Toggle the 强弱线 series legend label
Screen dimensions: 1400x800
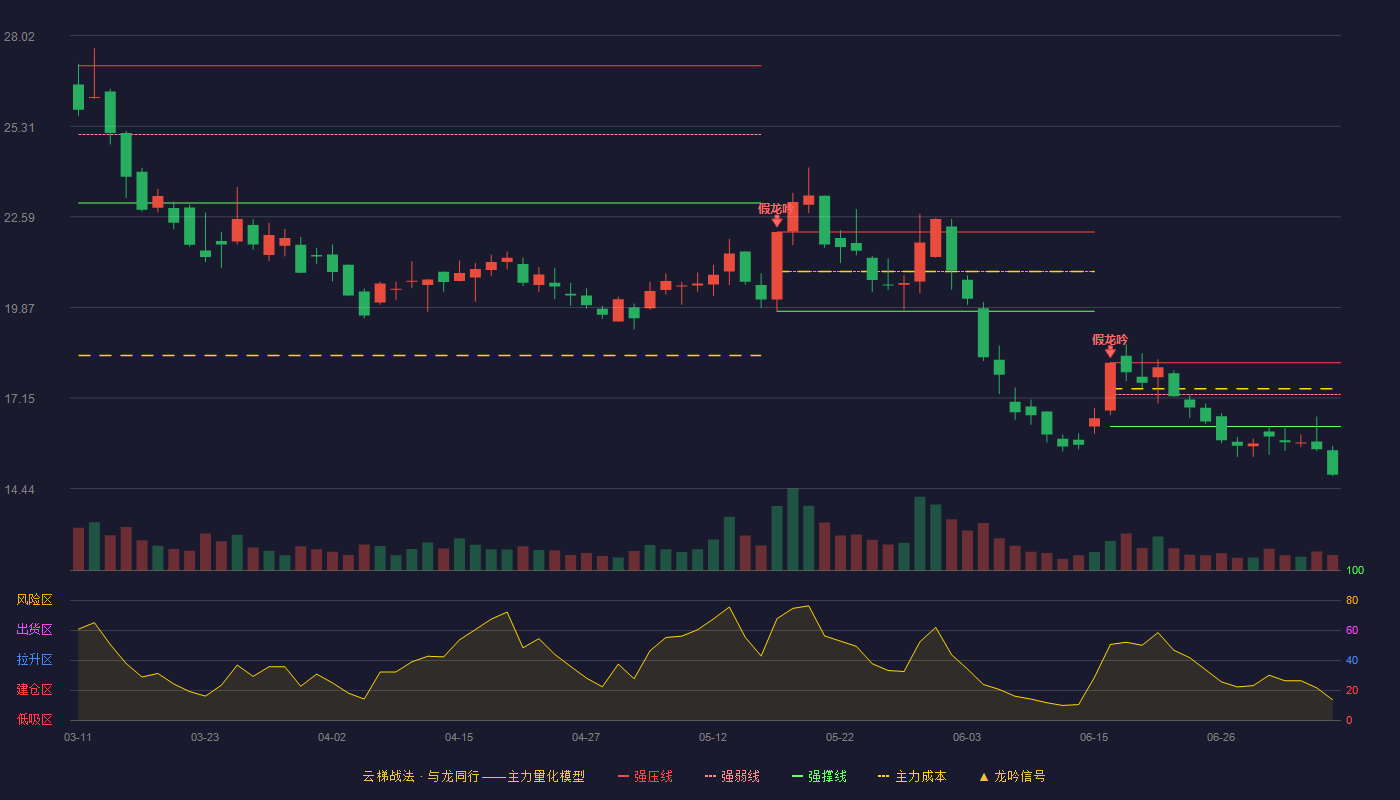[740, 777]
